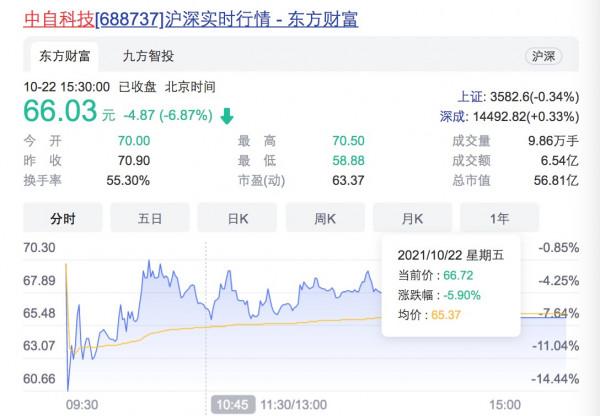Click the -11.04% percent axis label

click(x=556, y=346)
